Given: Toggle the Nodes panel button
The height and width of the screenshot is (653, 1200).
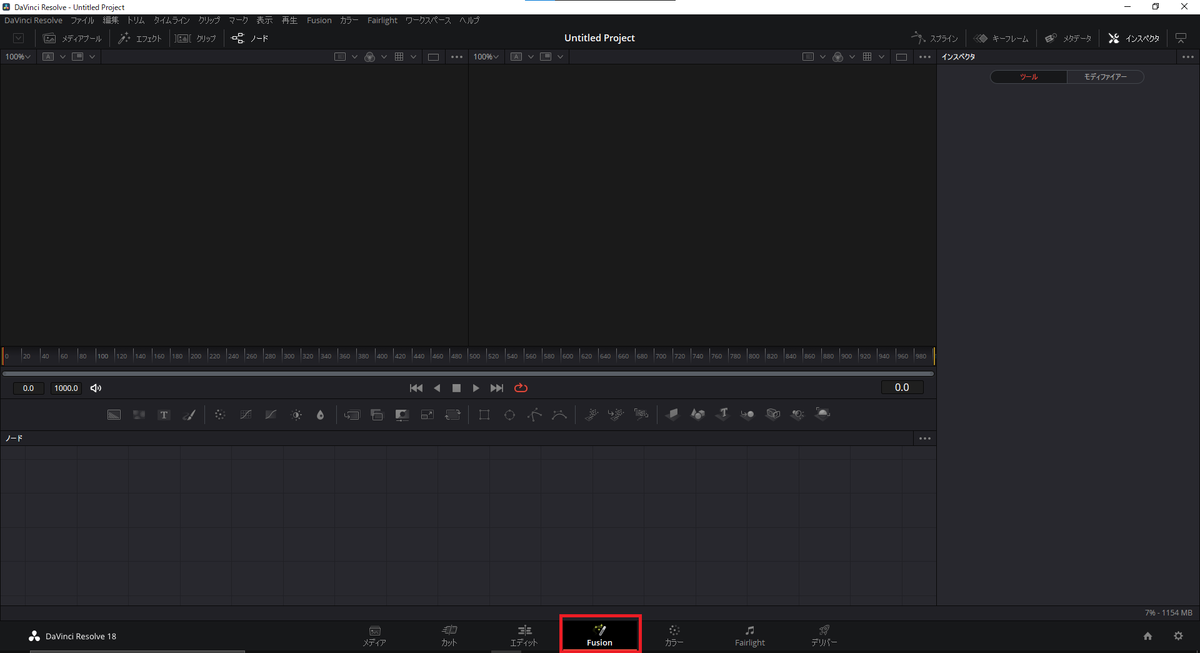Looking at the screenshot, I should pos(250,38).
